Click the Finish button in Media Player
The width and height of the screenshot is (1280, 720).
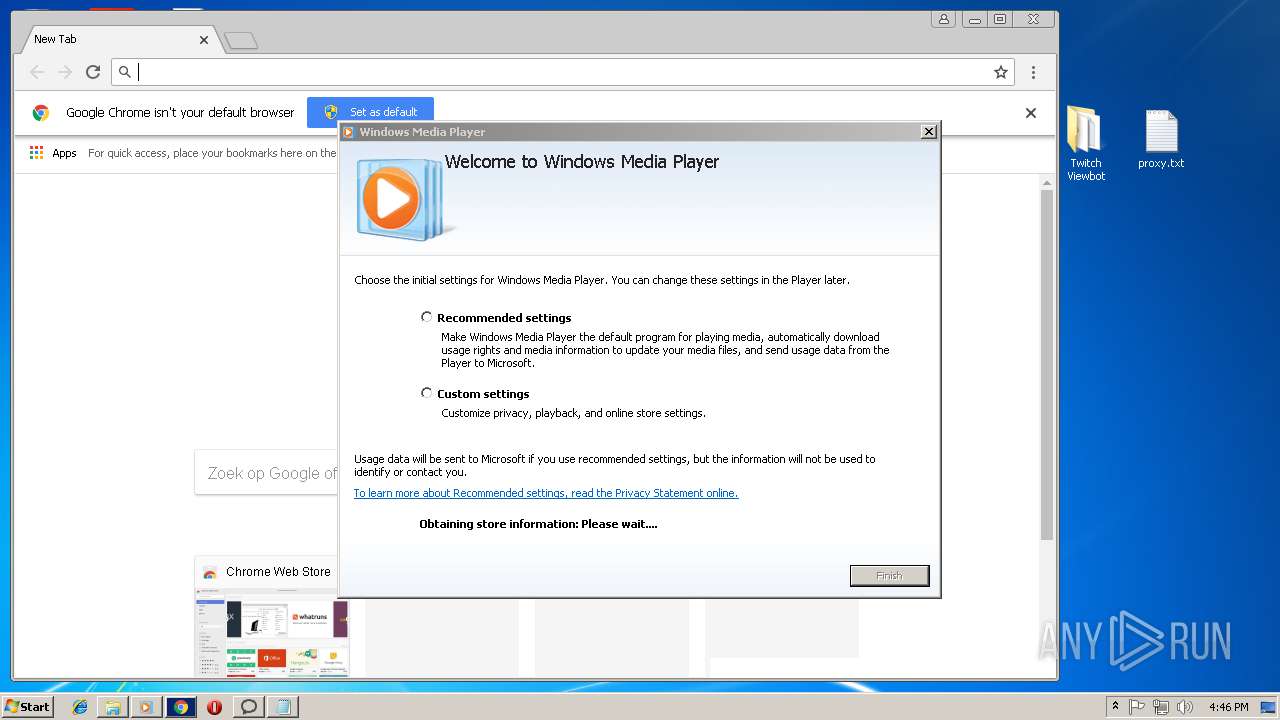point(889,575)
